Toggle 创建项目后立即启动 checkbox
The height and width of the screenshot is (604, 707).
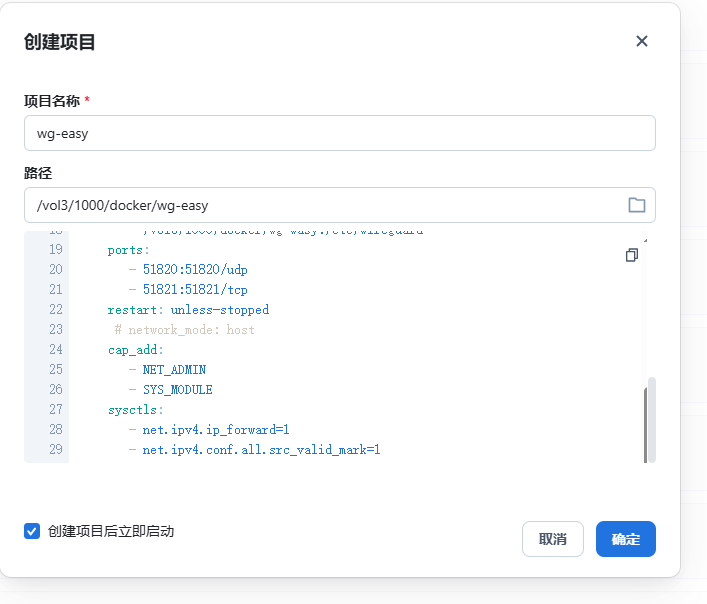[32, 531]
